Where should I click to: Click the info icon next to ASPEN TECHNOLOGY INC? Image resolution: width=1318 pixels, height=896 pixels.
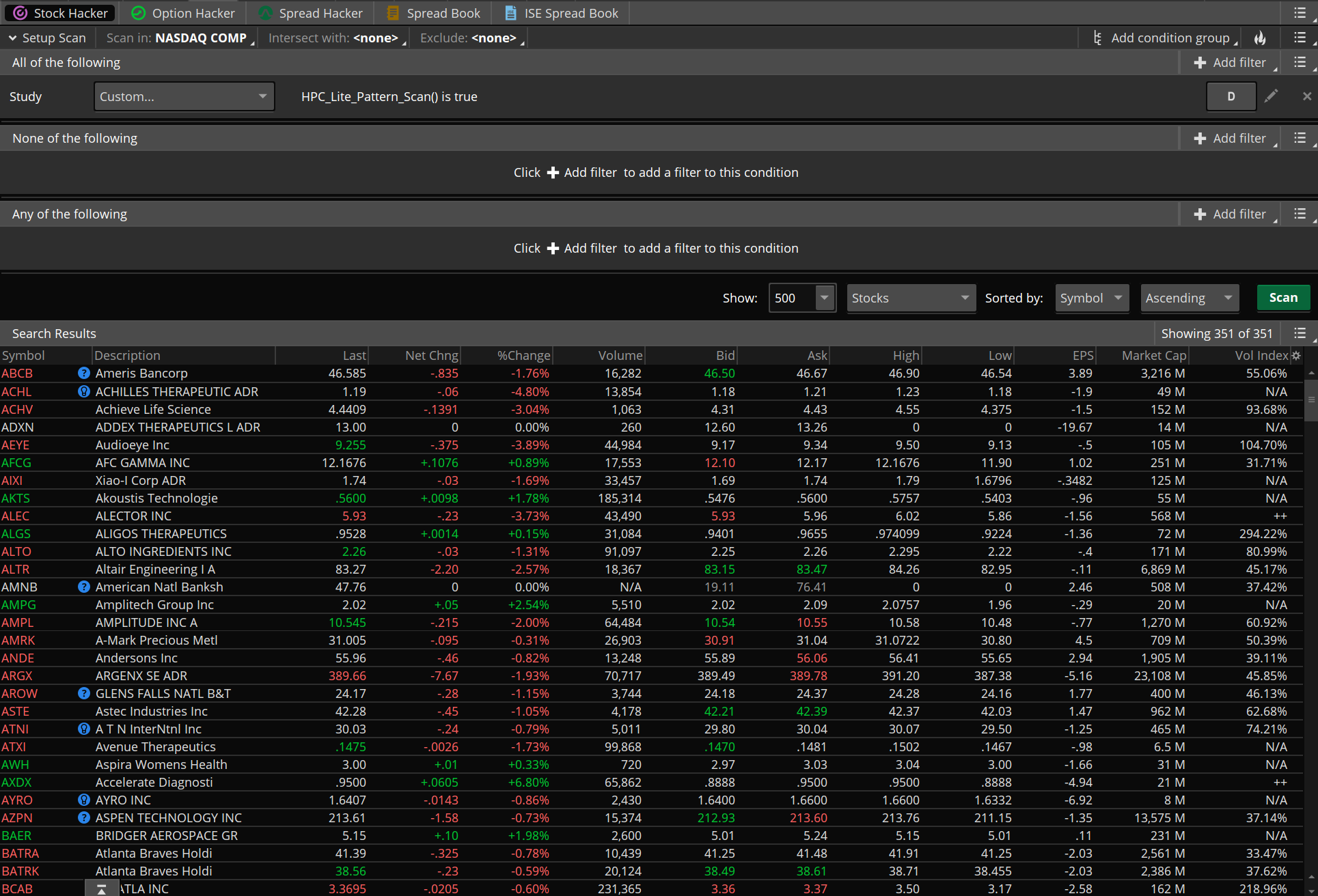[83, 817]
